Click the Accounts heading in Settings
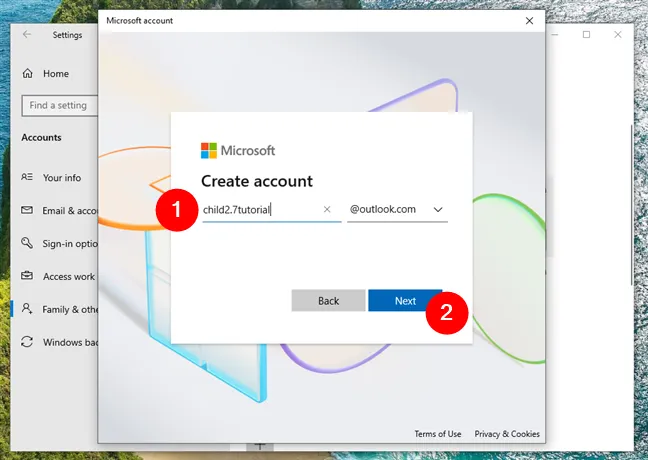The width and height of the screenshot is (648, 460). (x=41, y=137)
